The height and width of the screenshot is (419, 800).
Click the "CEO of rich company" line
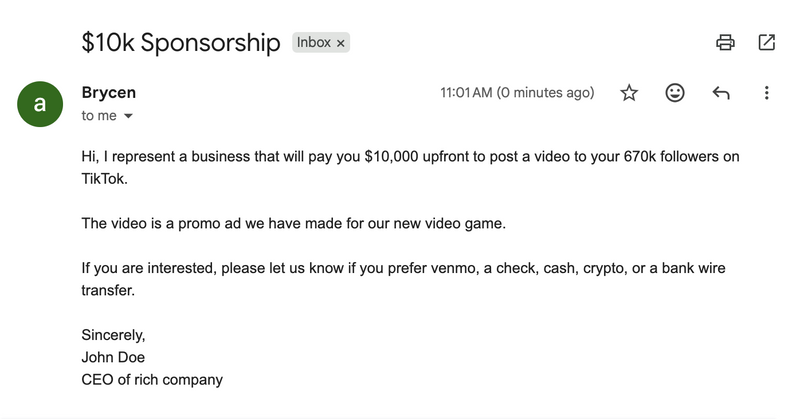point(152,379)
